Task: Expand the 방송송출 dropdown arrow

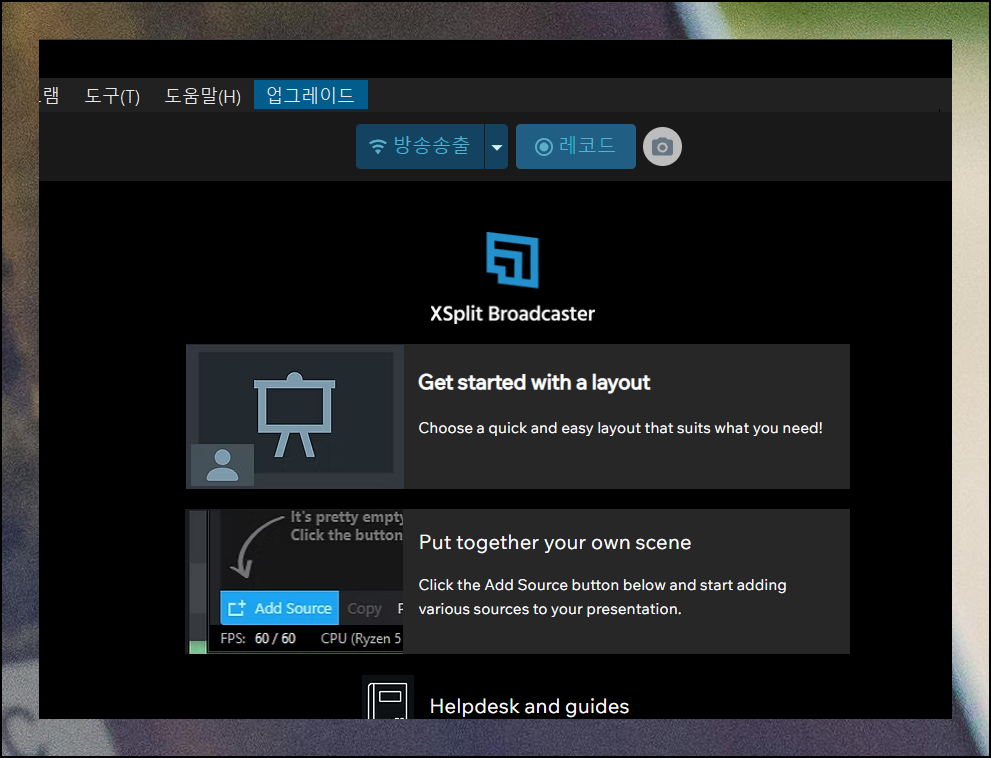Action: point(497,147)
